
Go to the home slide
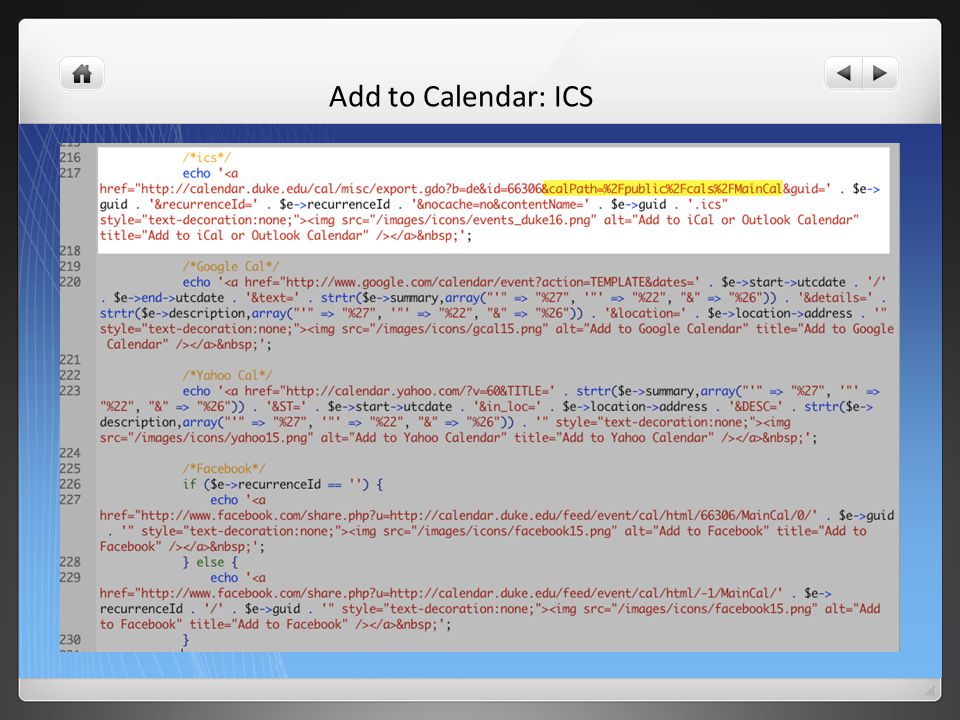pos(82,74)
